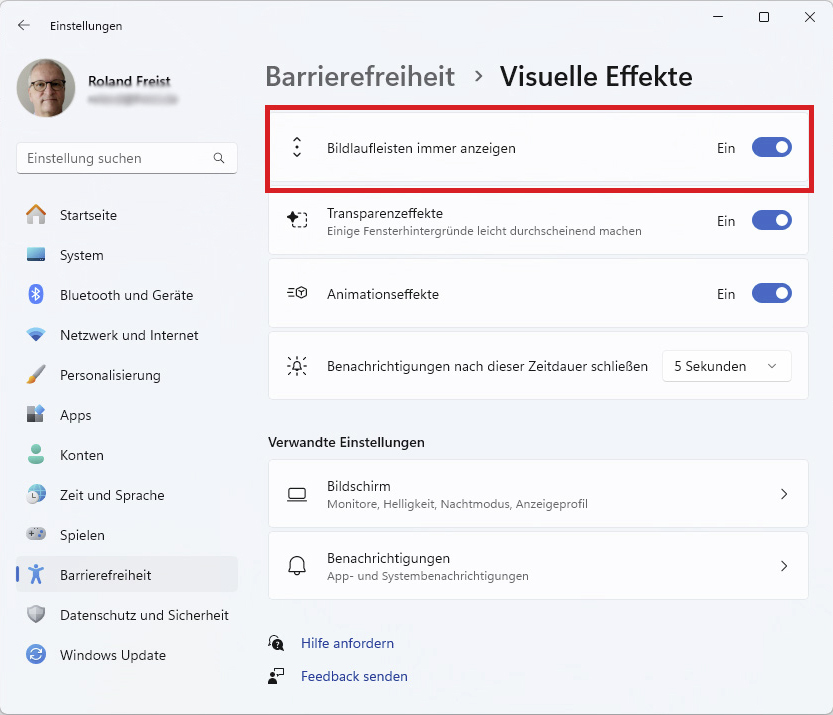
Task: Open the Benachrichtigungen related settings chevron
Action: pyautogui.click(x=784, y=566)
